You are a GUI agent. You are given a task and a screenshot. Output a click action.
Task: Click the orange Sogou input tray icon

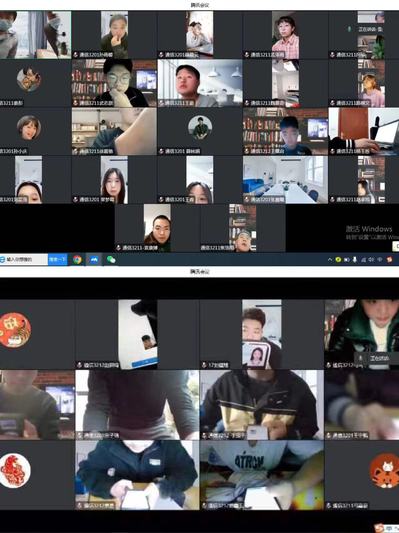[x=389, y=260]
